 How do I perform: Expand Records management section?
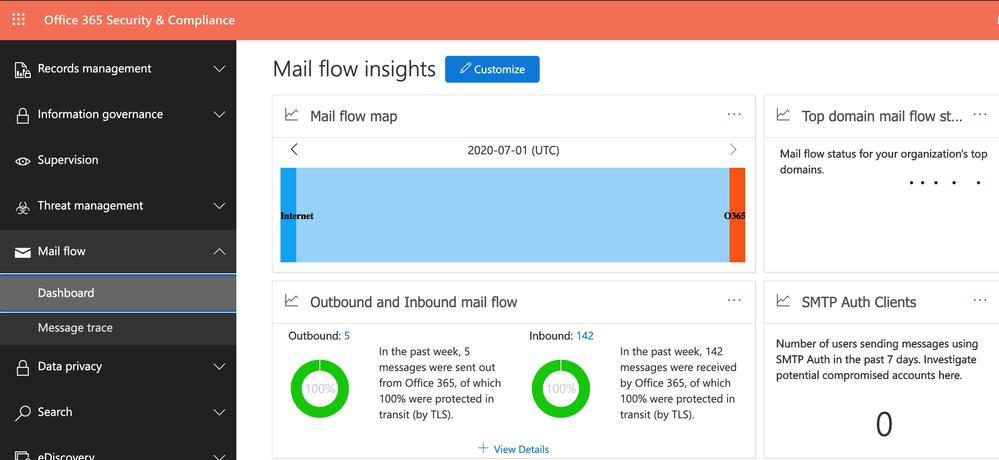coord(219,69)
